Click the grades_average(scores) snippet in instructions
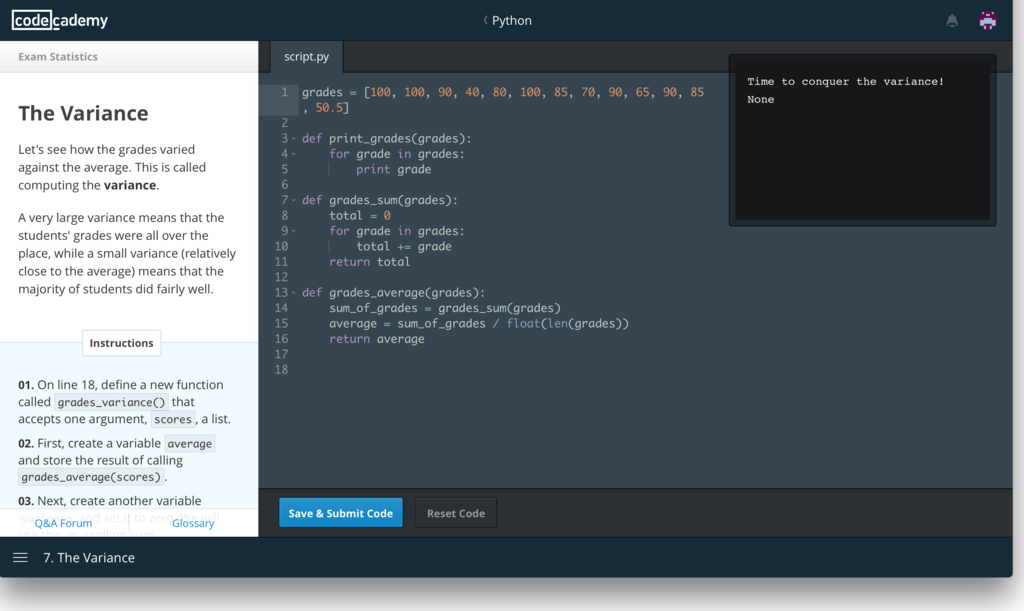This screenshot has height=611, width=1024. [x=91, y=477]
